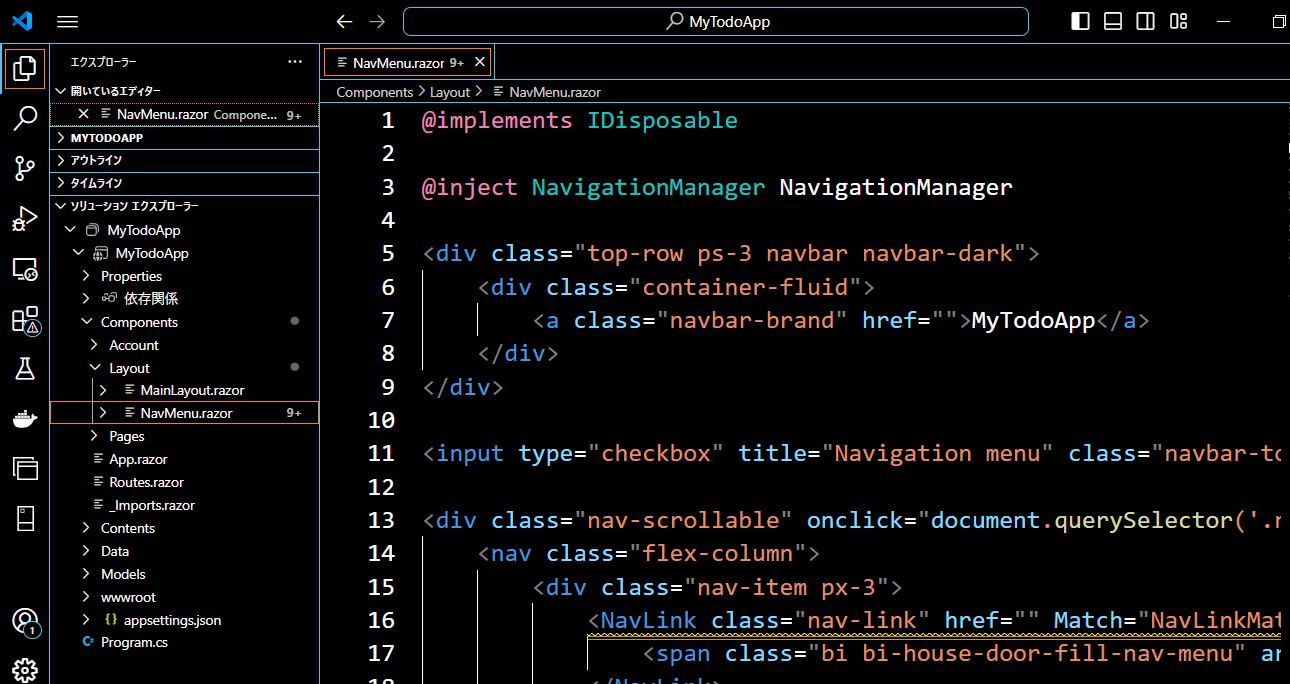Toggle the secondary side bar
1290x684 pixels.
pyautogui.click(x=1145, y=20)
